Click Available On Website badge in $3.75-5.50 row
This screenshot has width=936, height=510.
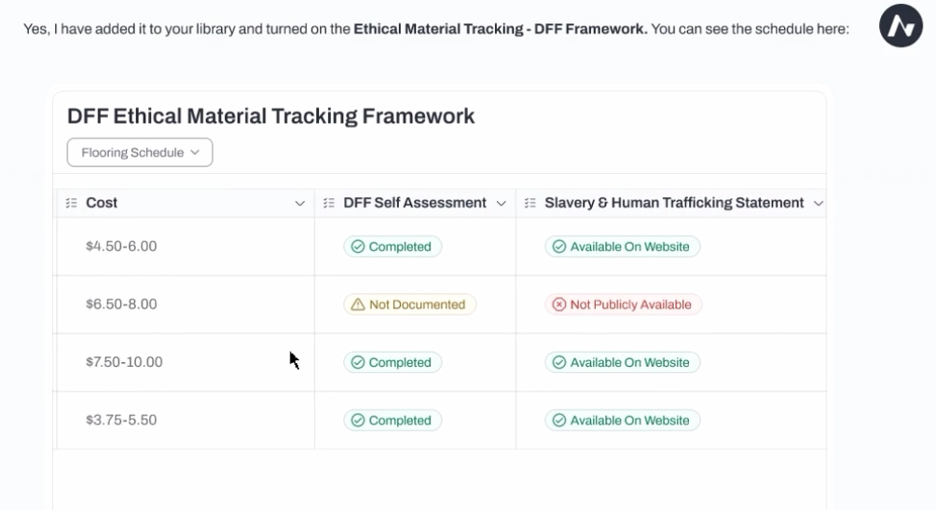tap(622, 420)
